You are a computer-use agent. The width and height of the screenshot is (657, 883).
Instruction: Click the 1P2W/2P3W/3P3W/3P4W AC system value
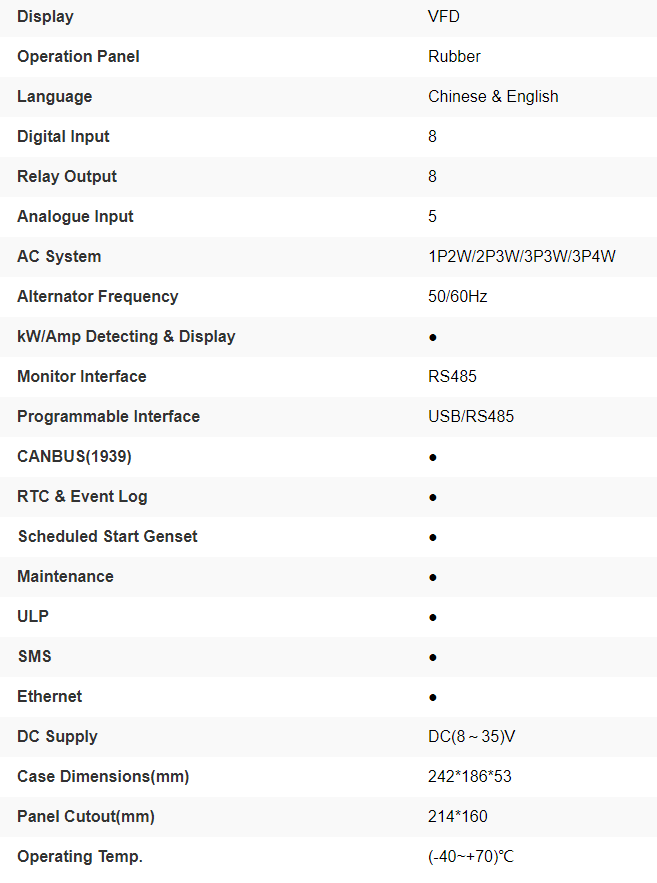click(522, 256)
